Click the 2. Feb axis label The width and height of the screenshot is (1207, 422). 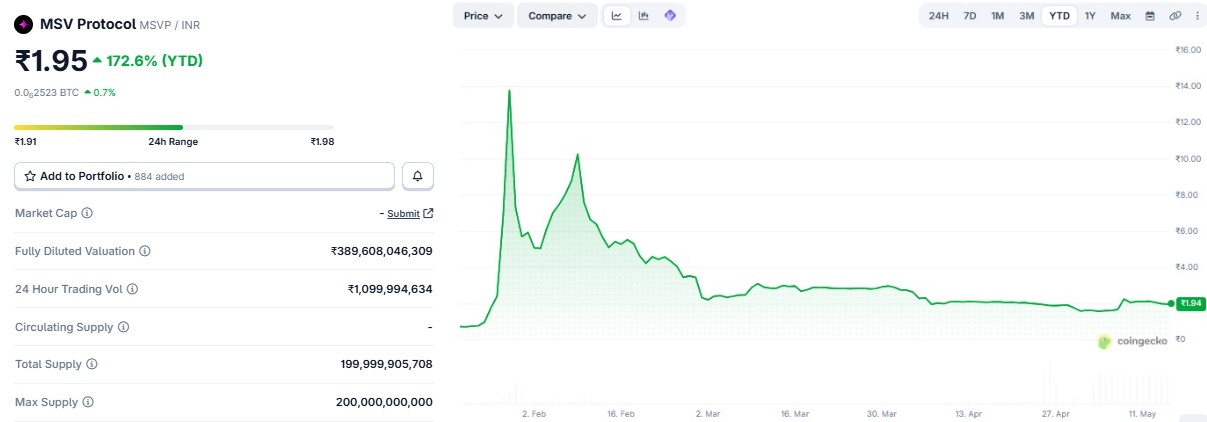pos(534,412)
